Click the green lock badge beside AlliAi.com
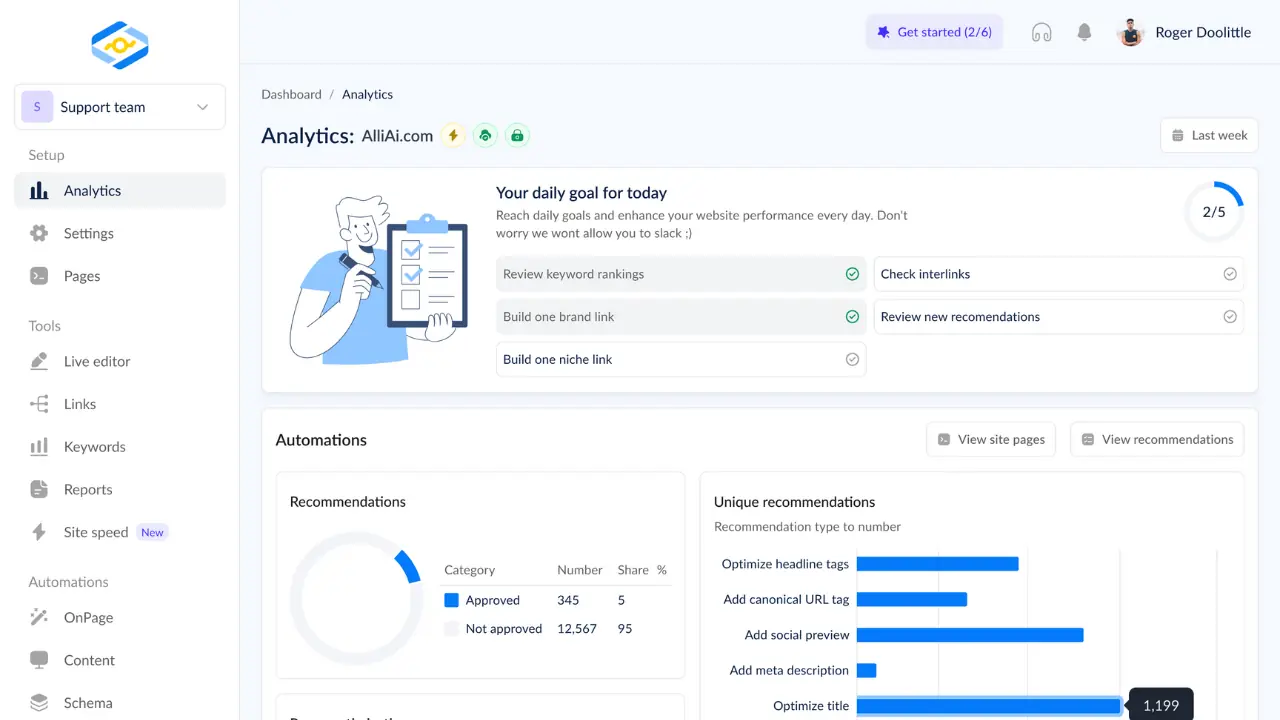The height and width of the screenshot is (720, 1280). tap(517, 135)
